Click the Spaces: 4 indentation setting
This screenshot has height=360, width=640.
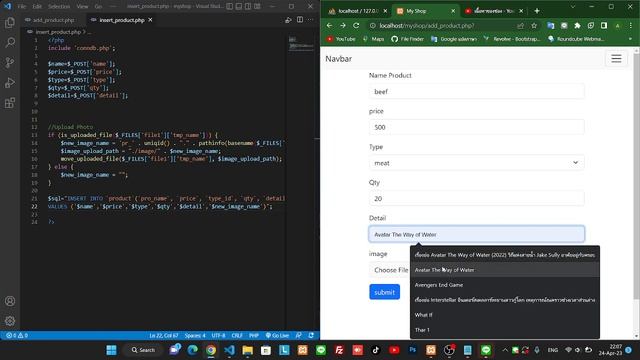(x=195, y=336)
